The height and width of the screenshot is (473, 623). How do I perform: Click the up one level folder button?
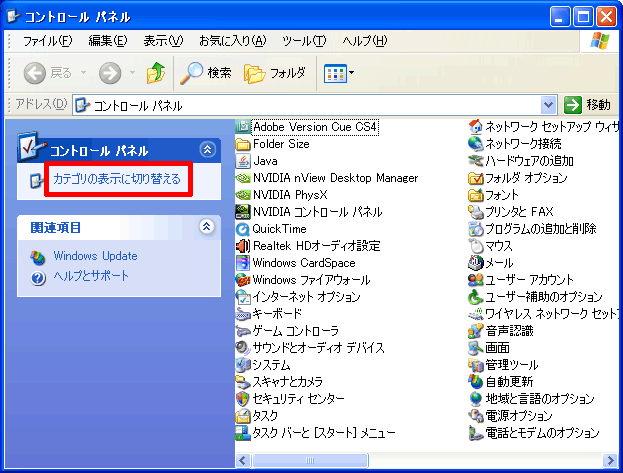coord(156,73)
